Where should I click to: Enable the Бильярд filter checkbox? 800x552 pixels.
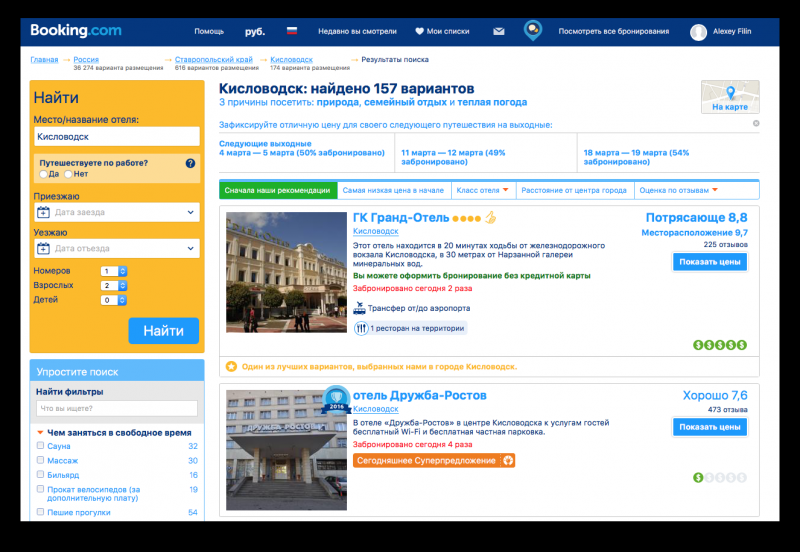point(40,474)
